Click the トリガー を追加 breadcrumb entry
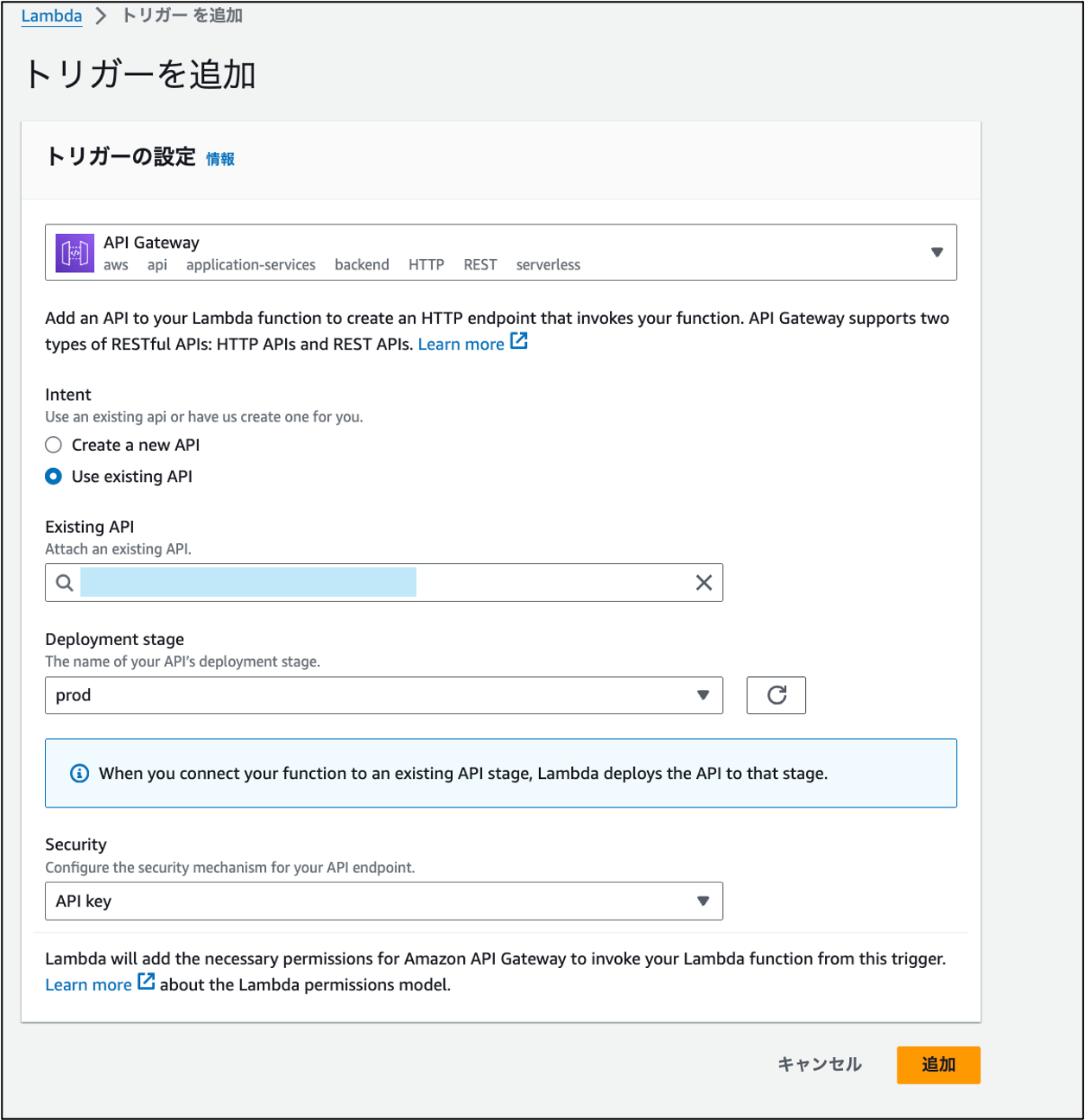 [184, 15]
